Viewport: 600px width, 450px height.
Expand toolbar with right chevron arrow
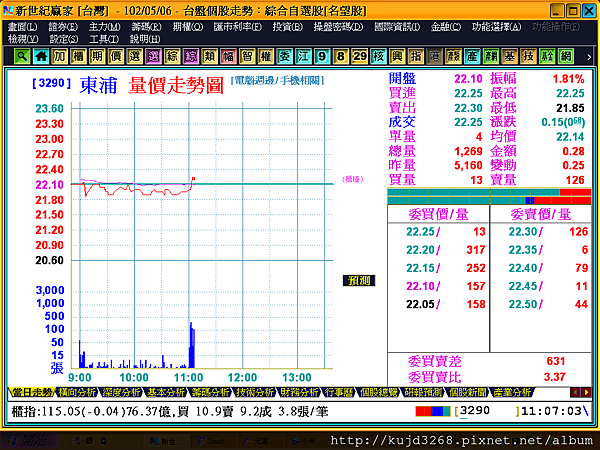[x=589, y=57]
